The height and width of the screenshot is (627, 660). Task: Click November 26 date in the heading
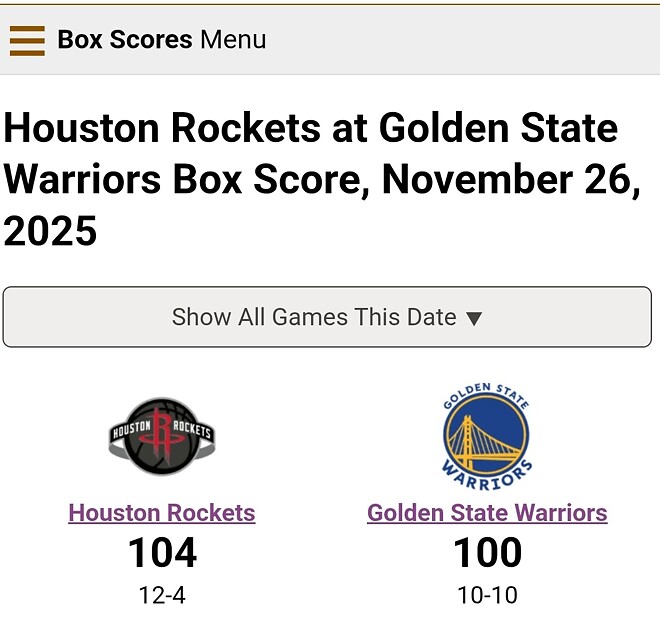pos(510,181)
